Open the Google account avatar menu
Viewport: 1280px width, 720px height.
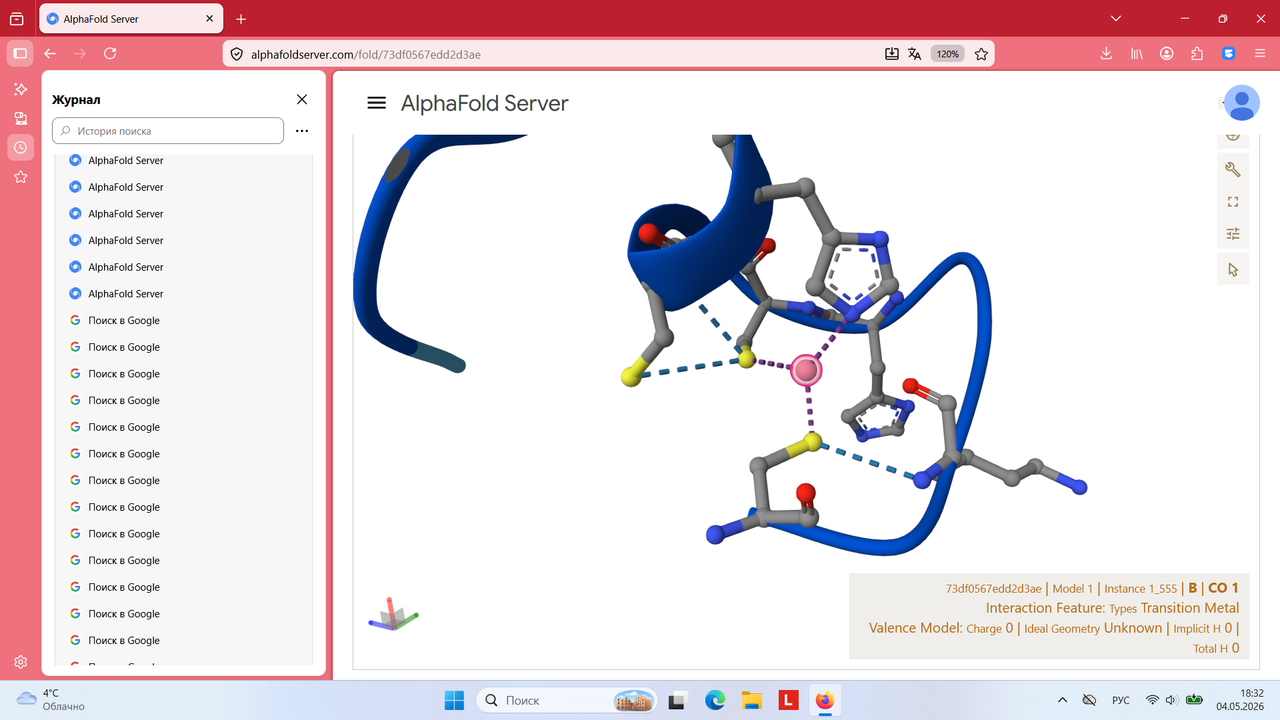coord(1242,103)
